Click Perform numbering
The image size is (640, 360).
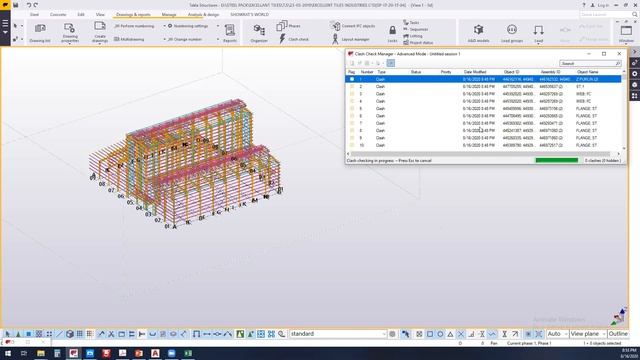click(x=134, y=26)
